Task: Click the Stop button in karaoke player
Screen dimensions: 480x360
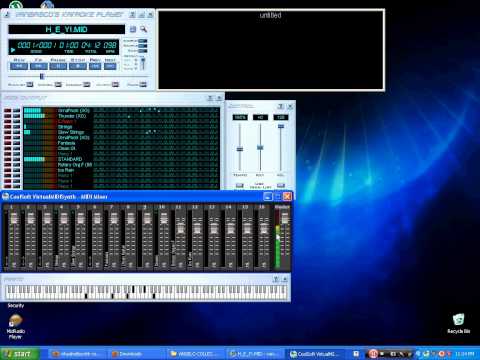Action: pyautogui.click(x=78, y=66)
